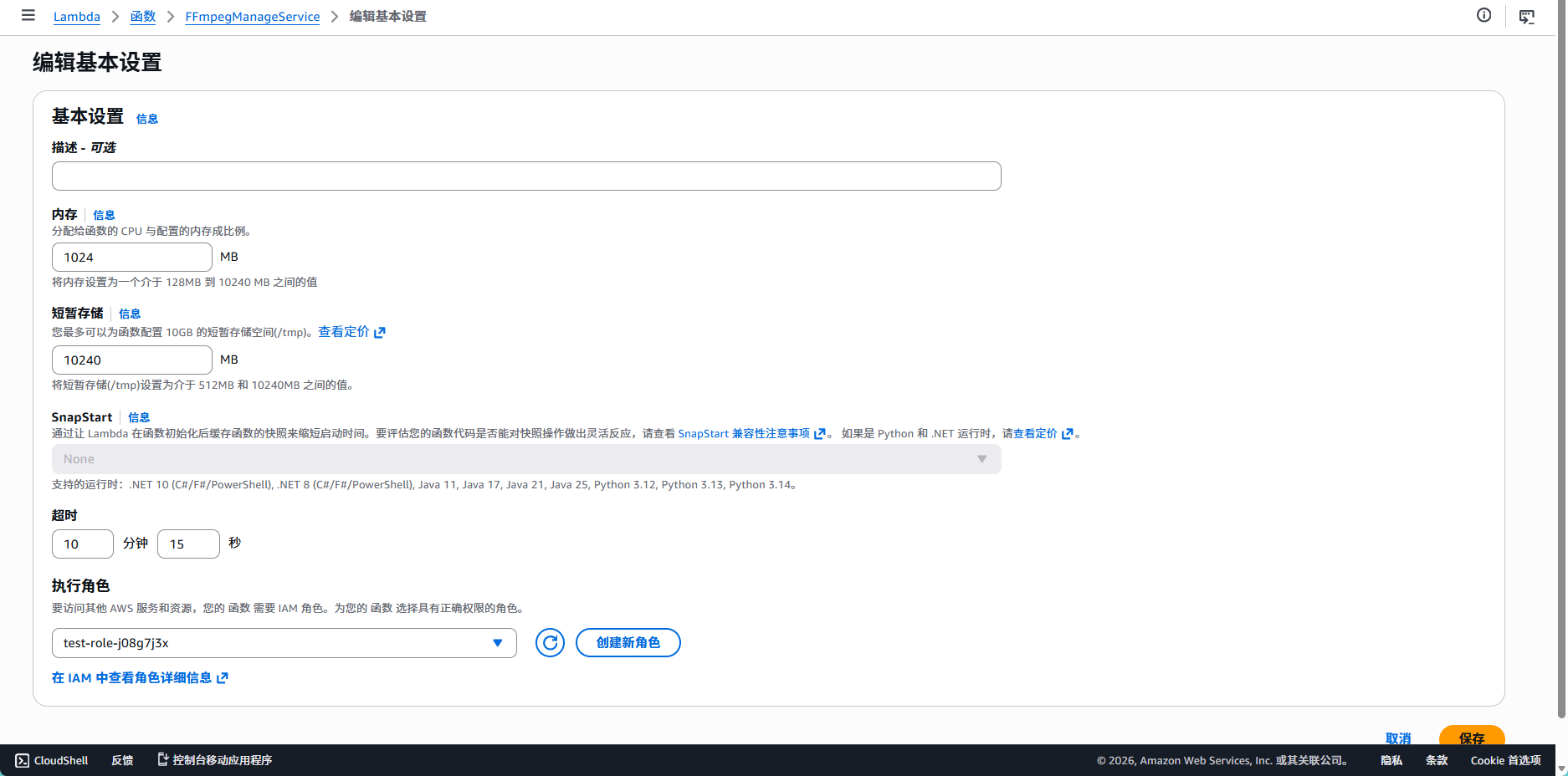Image resolution: width=1568 pixels, height=776 pixels.
Task: Click the 函数 breadcrumb link
Action: [143, 17]
